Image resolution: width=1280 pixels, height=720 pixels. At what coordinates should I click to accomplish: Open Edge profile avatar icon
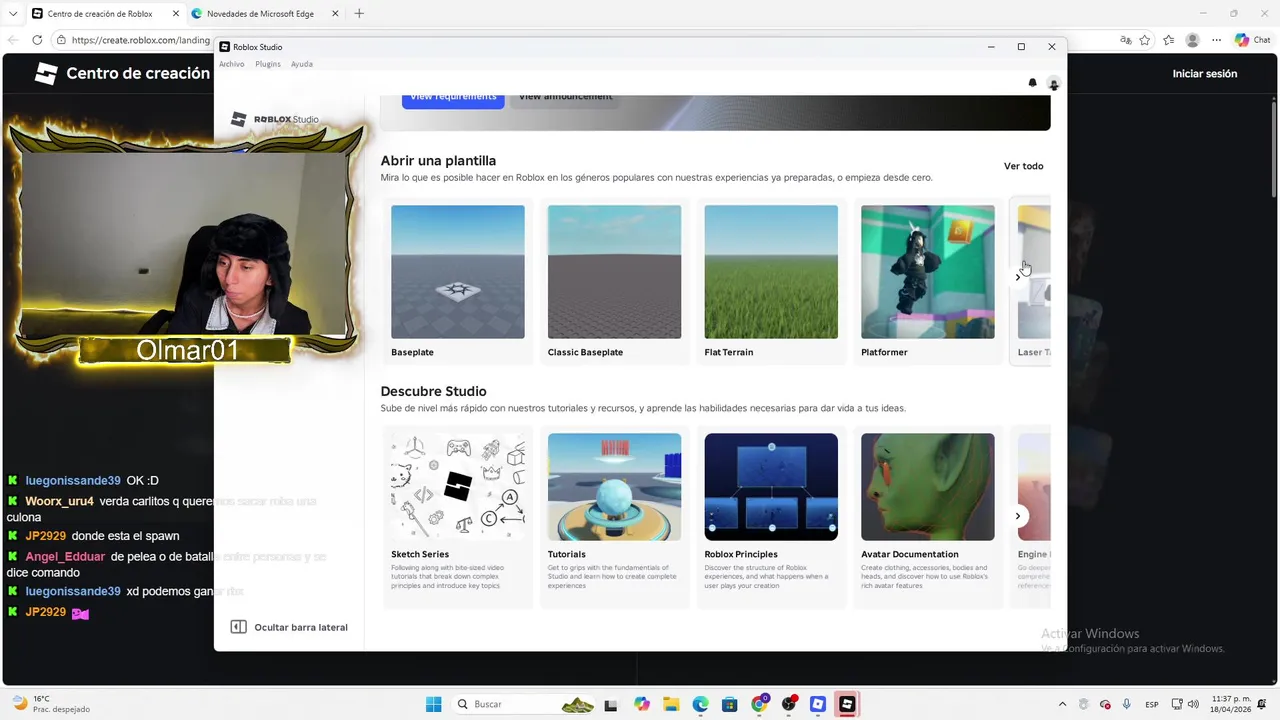pos(1192,40)
